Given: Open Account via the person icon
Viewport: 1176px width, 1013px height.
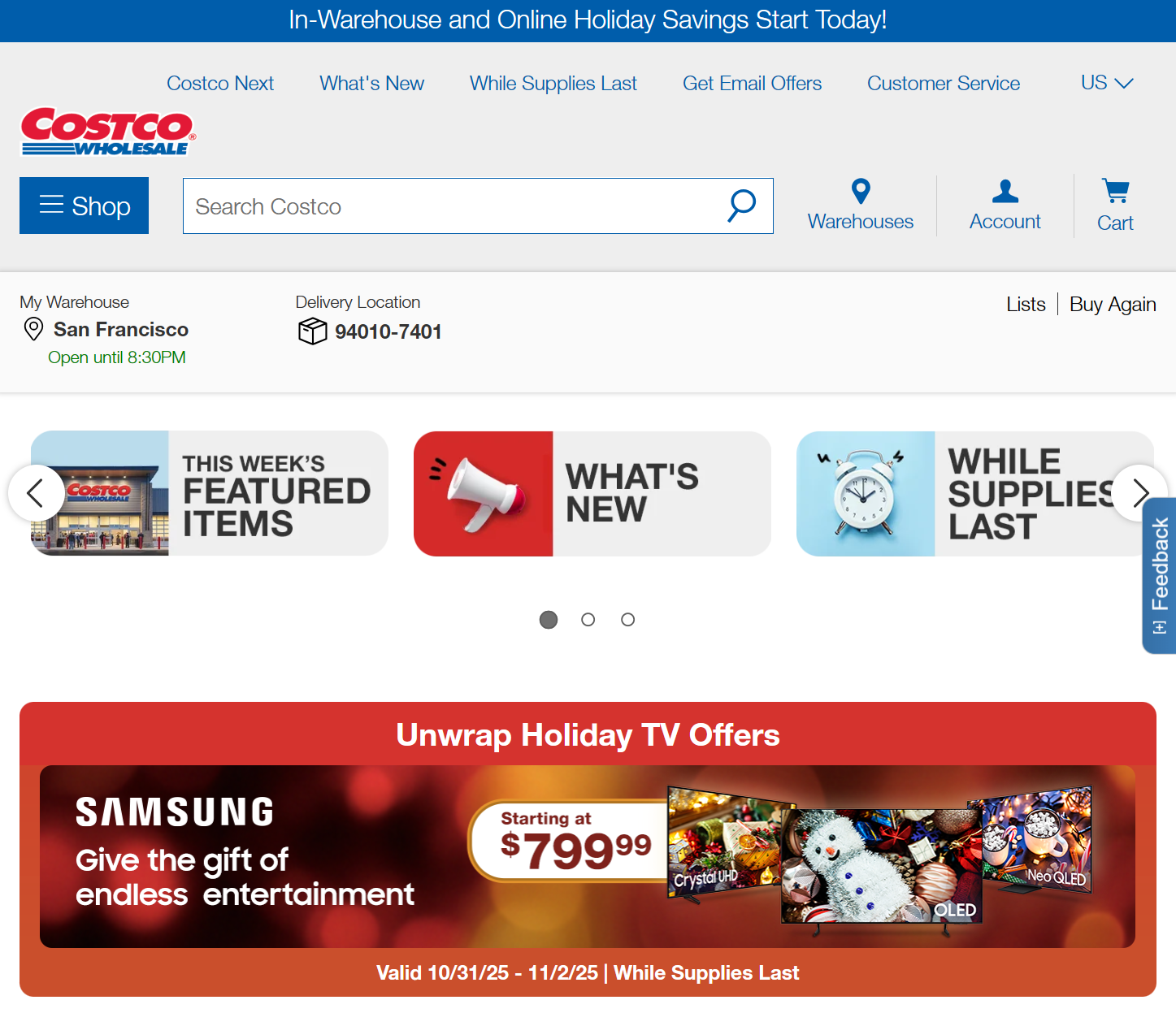Looking at the screenshot, I should tap(1005, 192).
